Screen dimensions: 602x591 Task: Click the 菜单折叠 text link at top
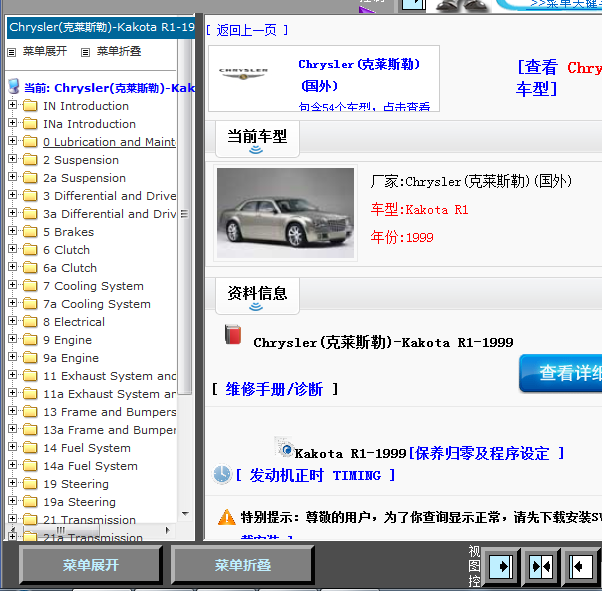click(119, 51)
